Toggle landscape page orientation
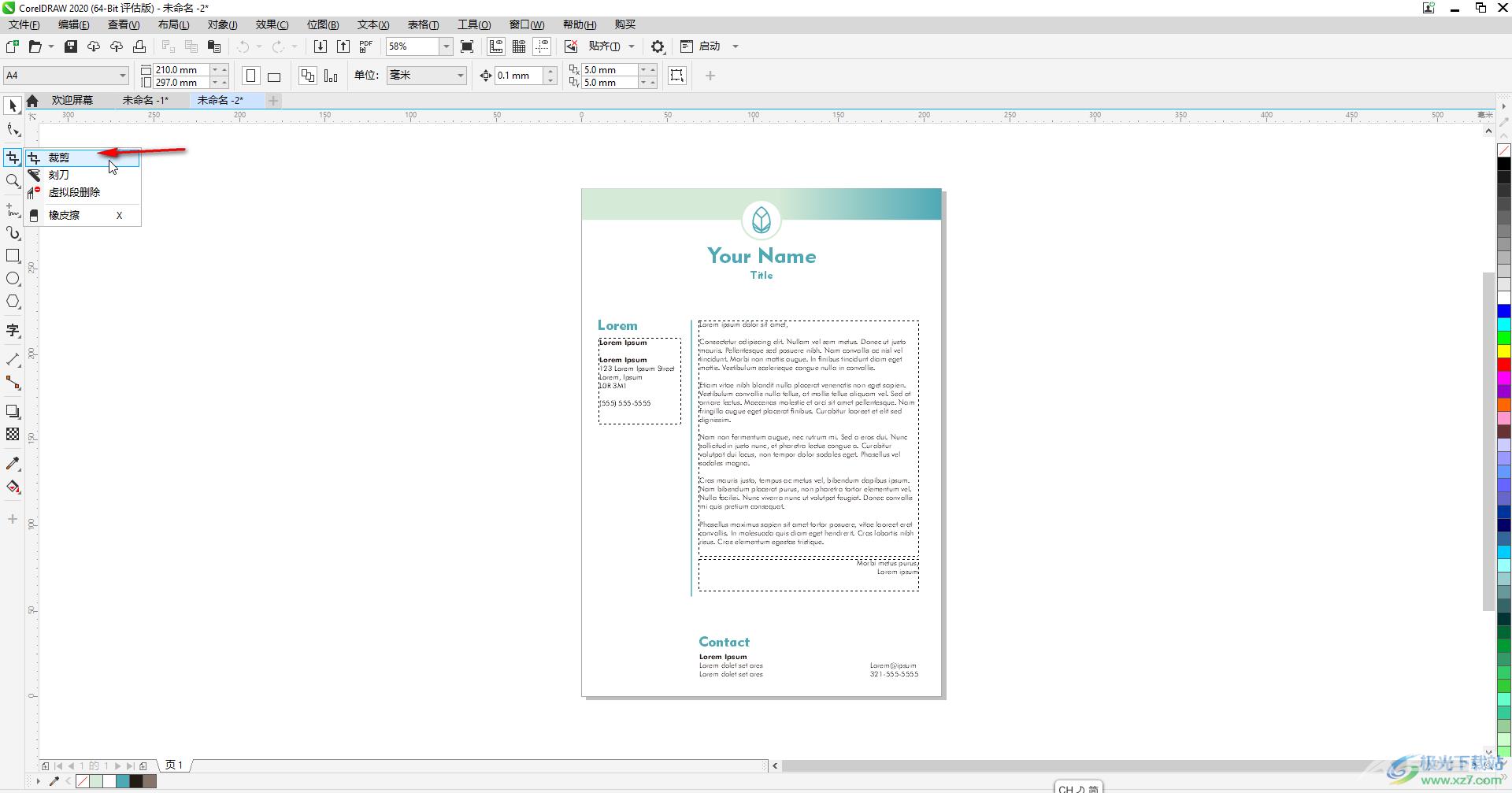Image resolution: width=1512 pixels, height=793 pixels. tap(274, 76)
